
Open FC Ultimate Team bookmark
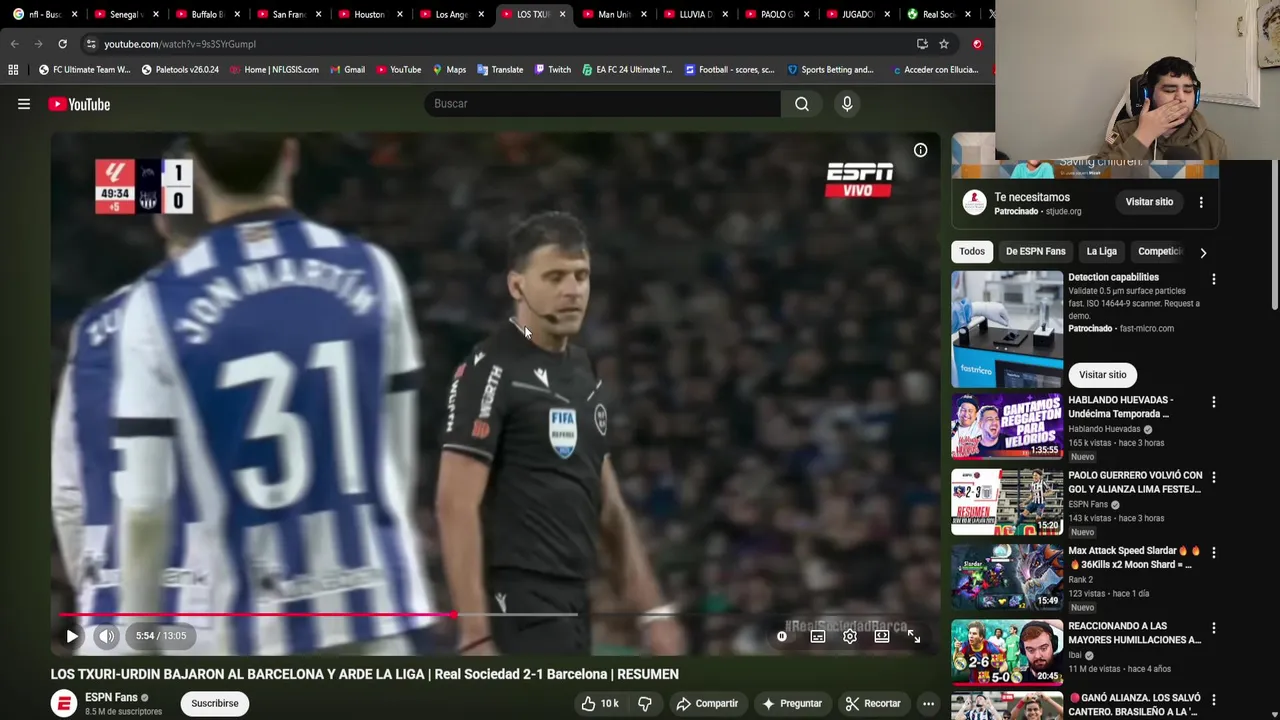84,70
